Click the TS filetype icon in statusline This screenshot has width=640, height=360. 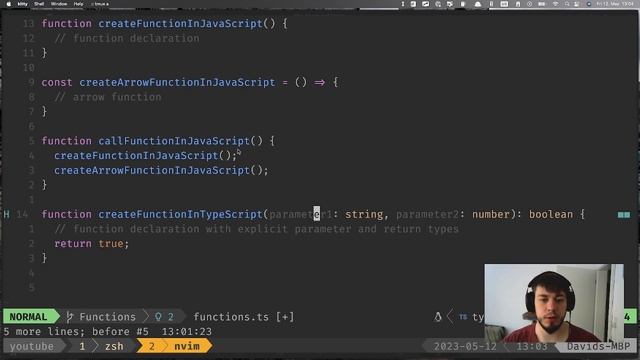[x=463, y=317]
